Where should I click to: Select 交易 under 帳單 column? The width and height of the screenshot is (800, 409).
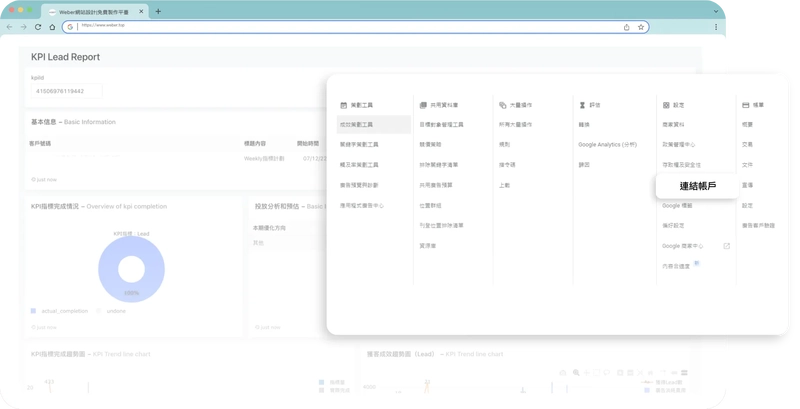point(747,144)
